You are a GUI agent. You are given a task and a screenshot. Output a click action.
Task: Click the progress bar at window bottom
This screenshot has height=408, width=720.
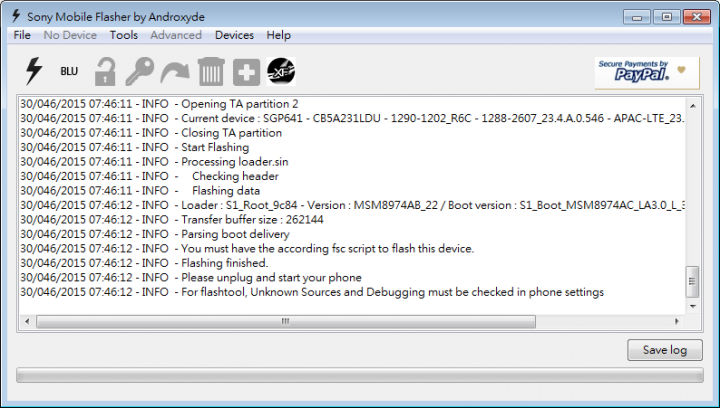tap(360, 375)
